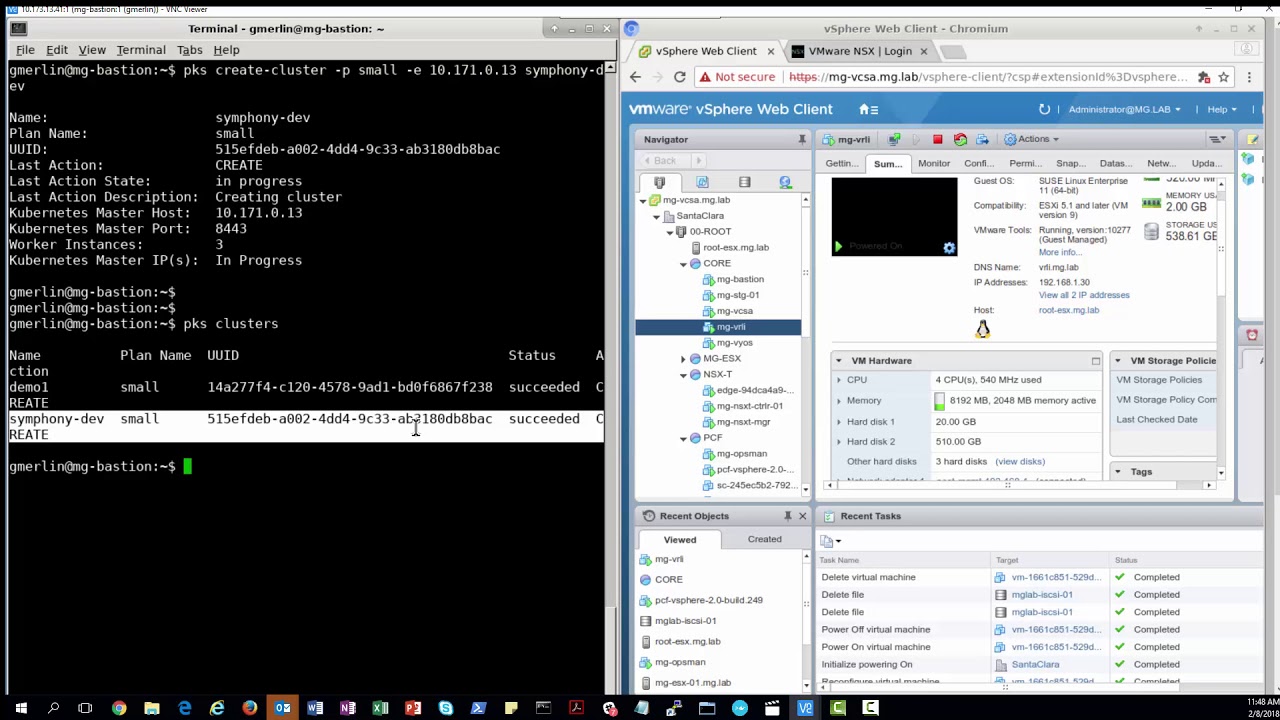Screen dimensions: 1280x720
Task: Collapse the VM Hardware panel
Action: click(x=838, y=360)
